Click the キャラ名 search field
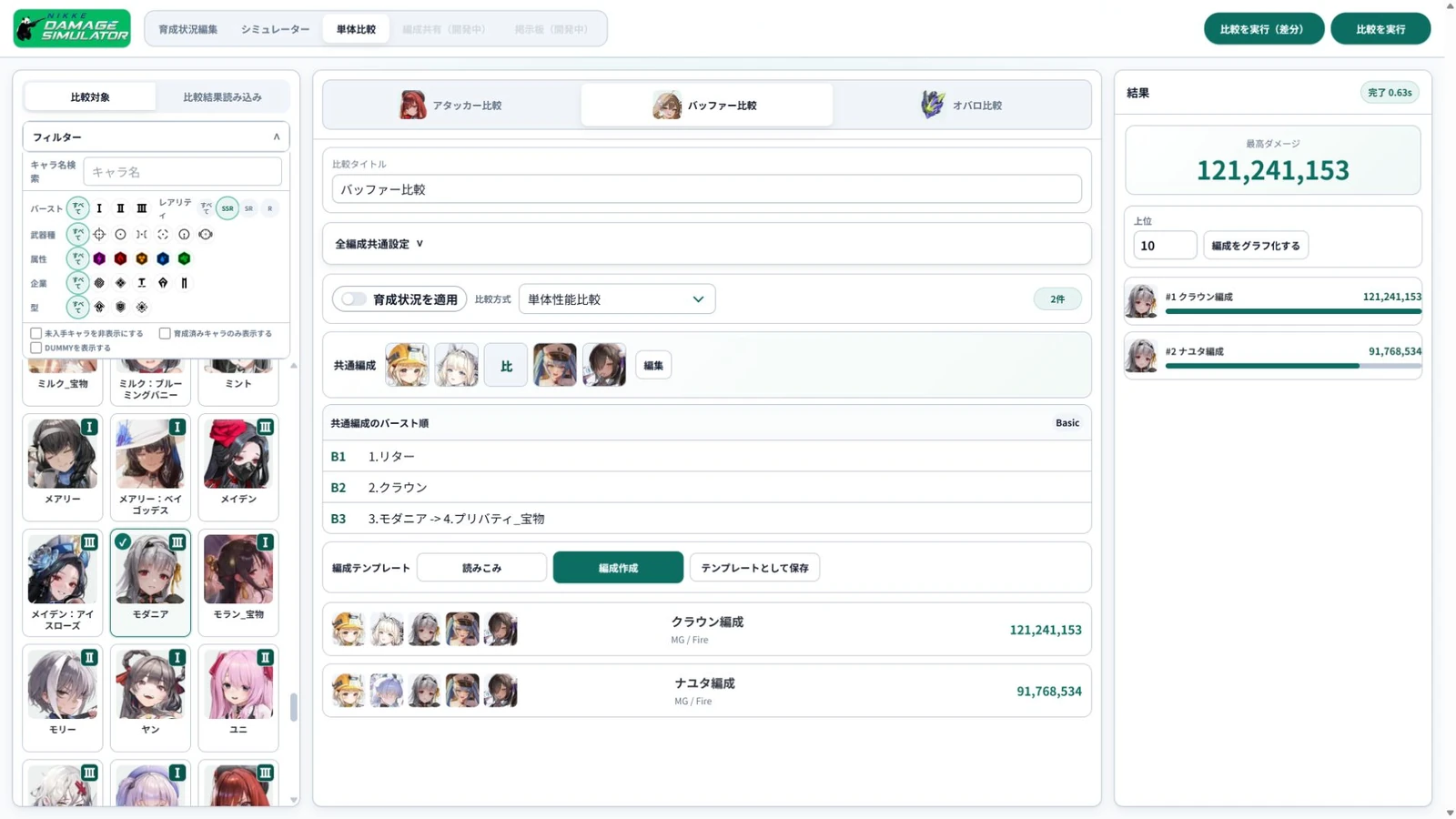This screenshot has height=819, width=1456. tap(183, 172)
